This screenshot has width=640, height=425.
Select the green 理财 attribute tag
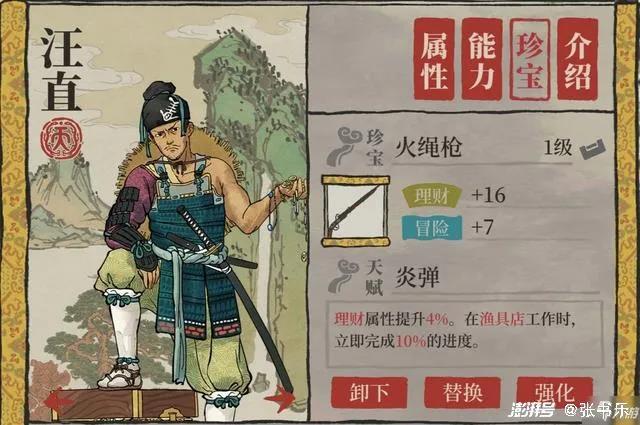pos(432,196)
